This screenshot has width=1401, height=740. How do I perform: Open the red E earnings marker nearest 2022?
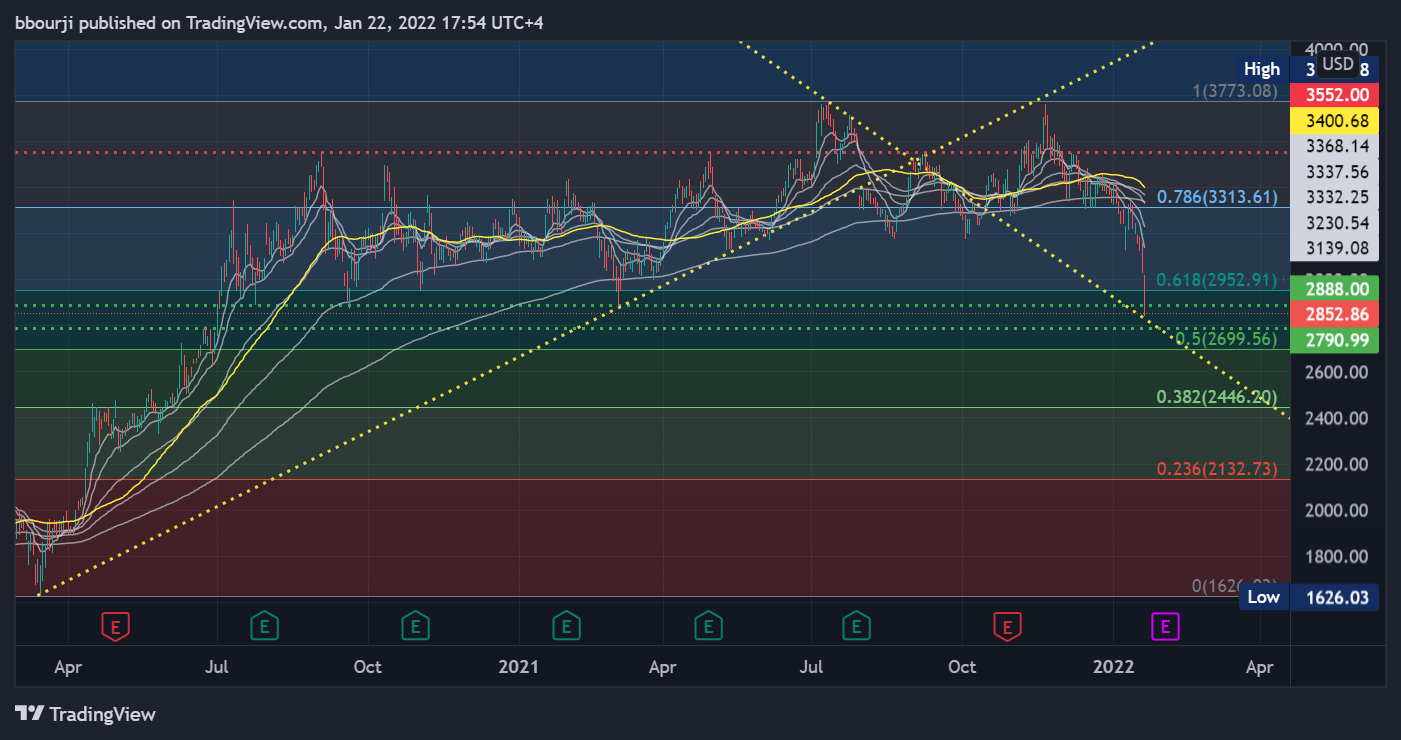[1007, 627]
